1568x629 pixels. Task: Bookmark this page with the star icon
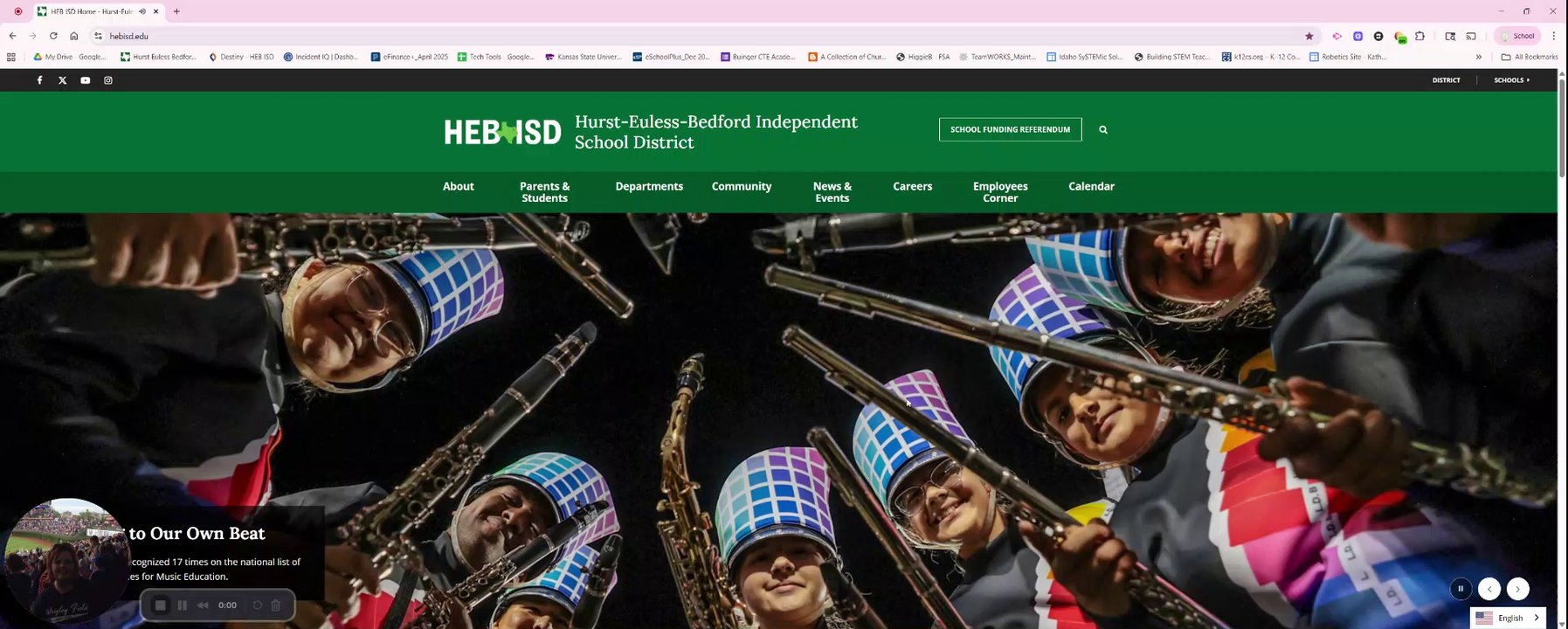click(1309, 36)
